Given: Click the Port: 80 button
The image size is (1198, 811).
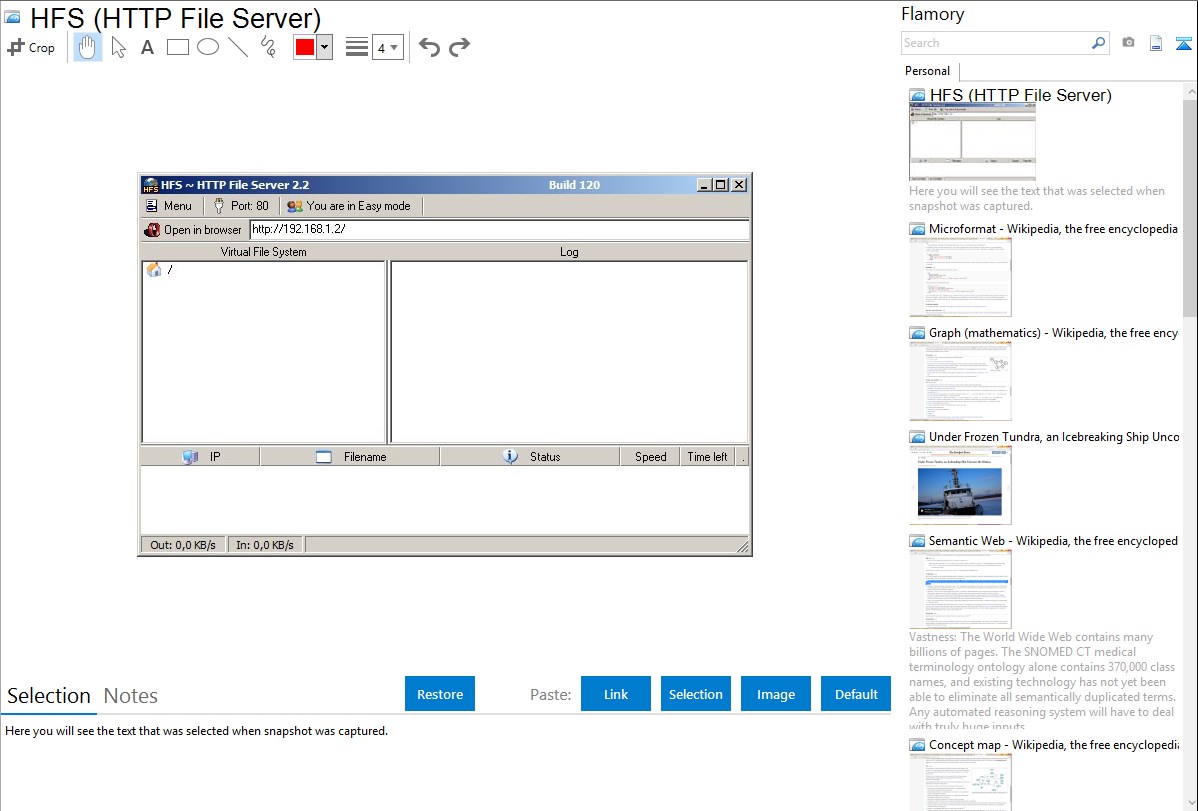Looking at the screenshot, I should click(x=241, y=206).
